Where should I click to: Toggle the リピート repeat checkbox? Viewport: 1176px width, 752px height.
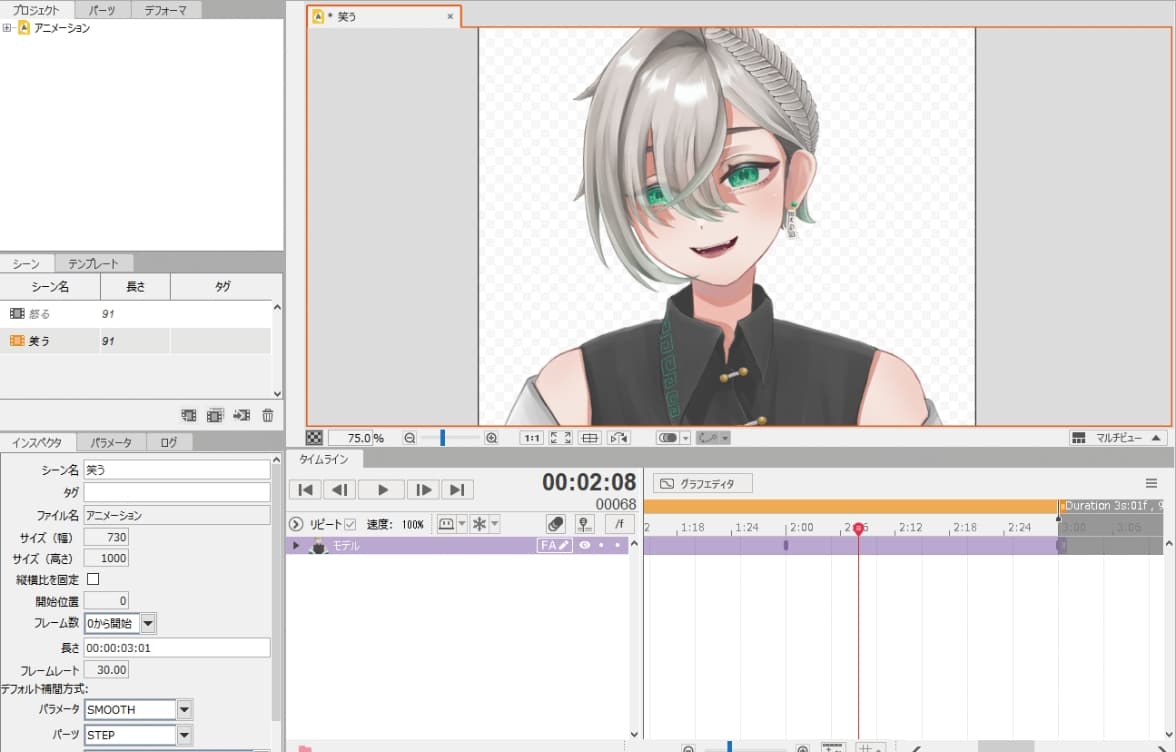click(350, 524)
